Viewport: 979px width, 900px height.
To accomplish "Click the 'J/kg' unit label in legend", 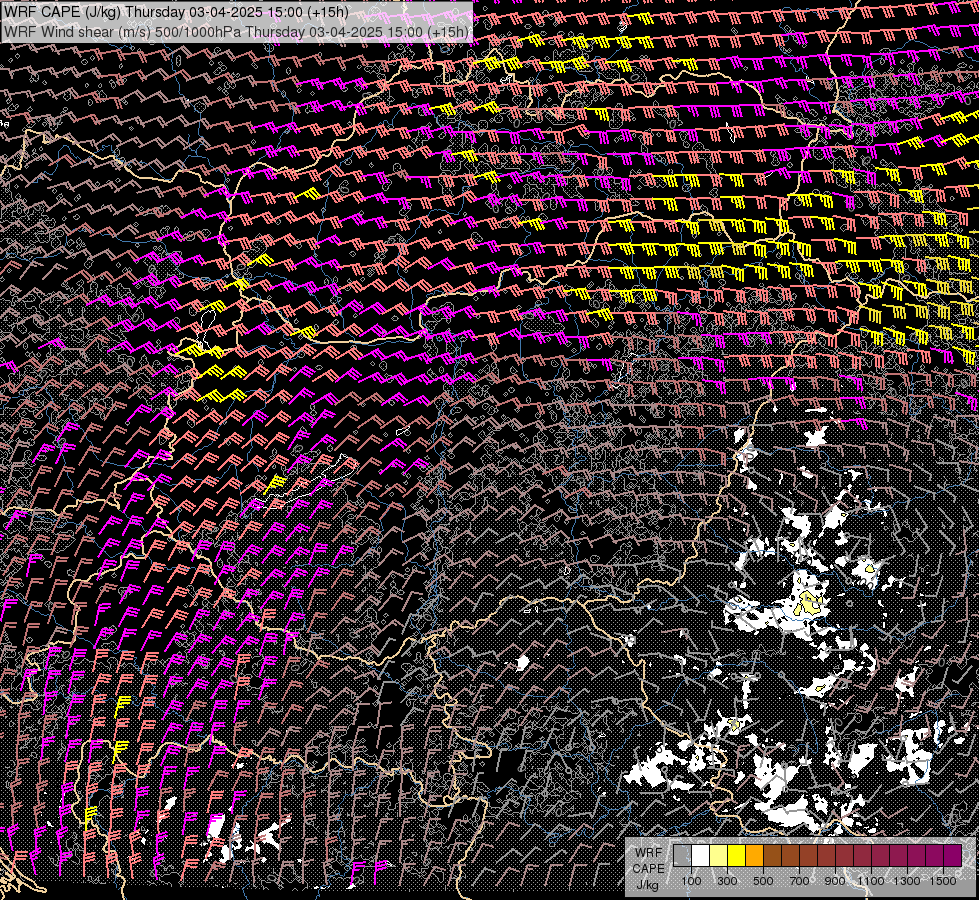I will (647, 885).
